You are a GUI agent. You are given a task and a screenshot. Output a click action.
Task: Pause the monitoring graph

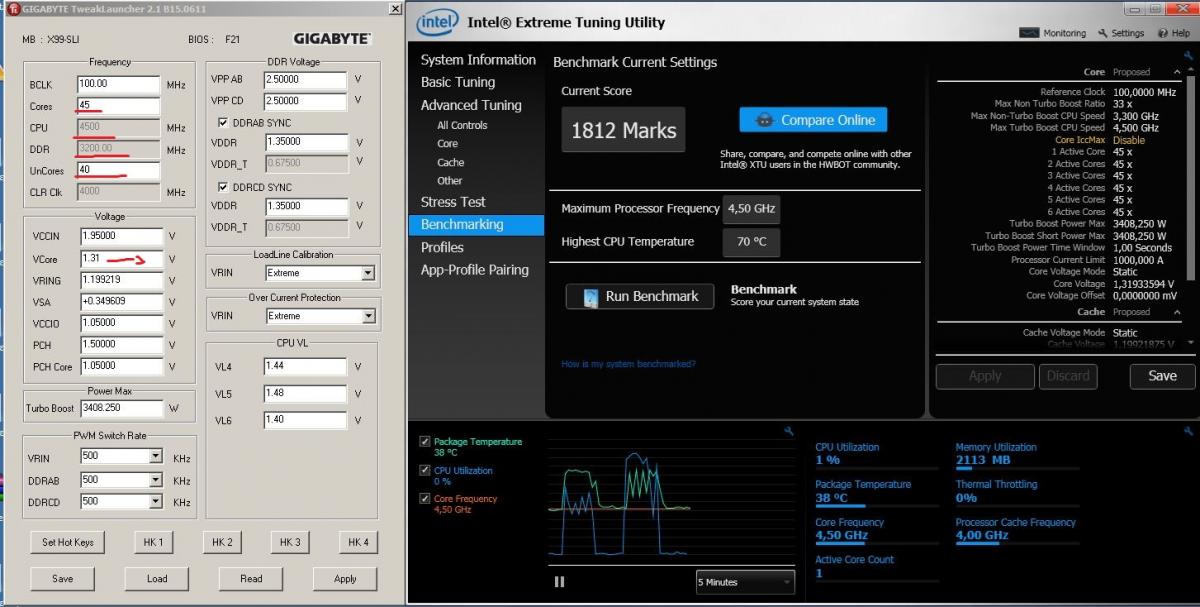pyautogui.click(x=559, y=582)
